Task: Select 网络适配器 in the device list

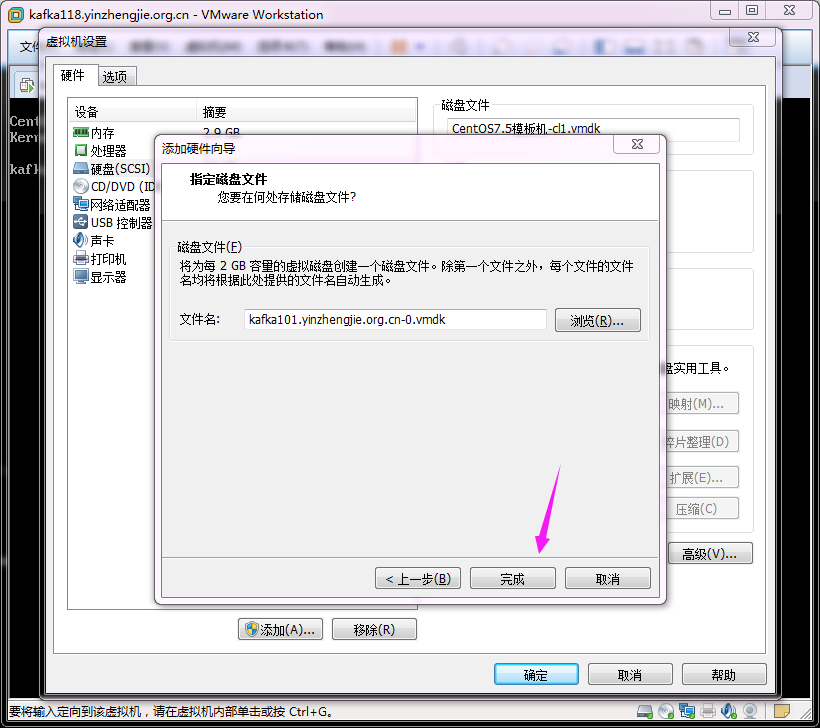Action: pos(120,205)
